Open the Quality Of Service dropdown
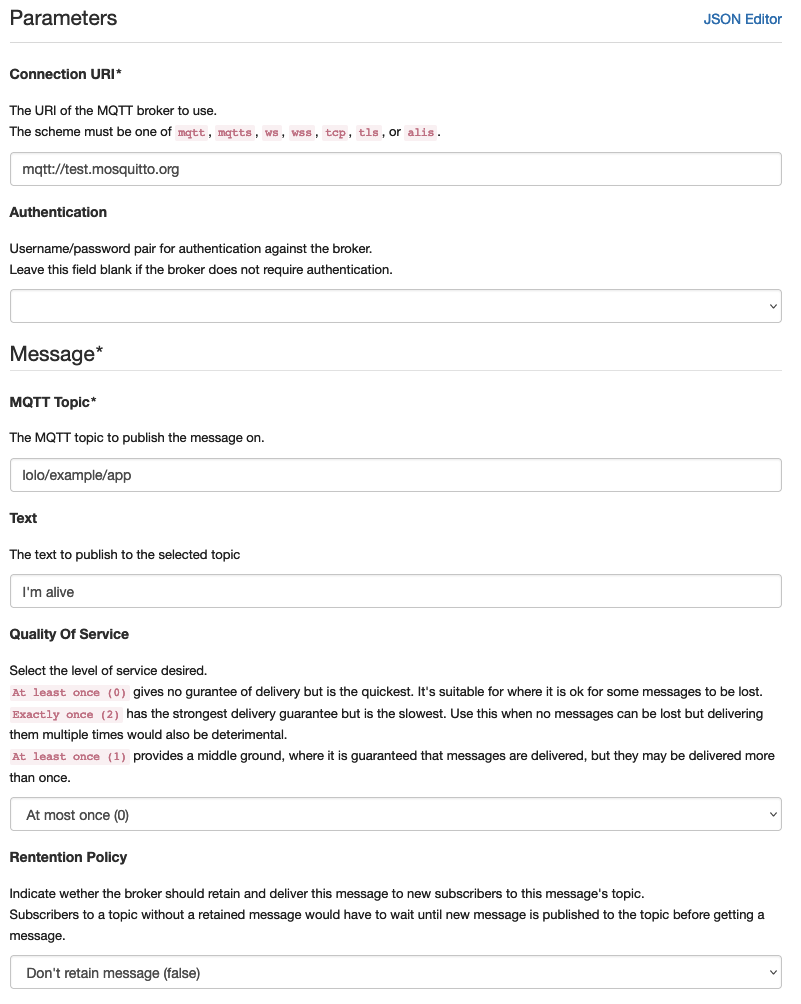 point(395,814)
